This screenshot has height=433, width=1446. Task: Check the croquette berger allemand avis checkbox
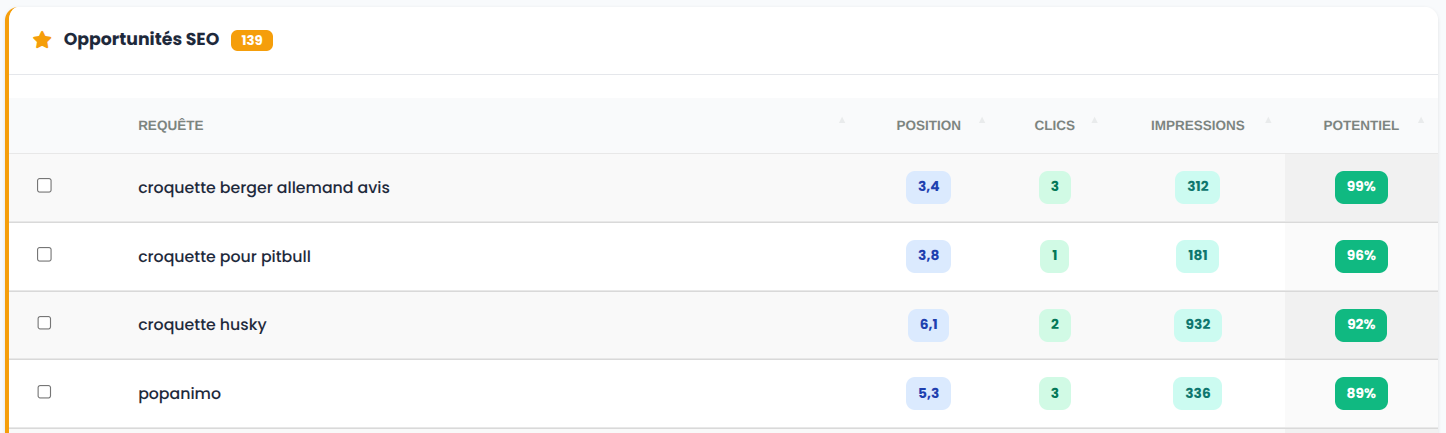44,186
